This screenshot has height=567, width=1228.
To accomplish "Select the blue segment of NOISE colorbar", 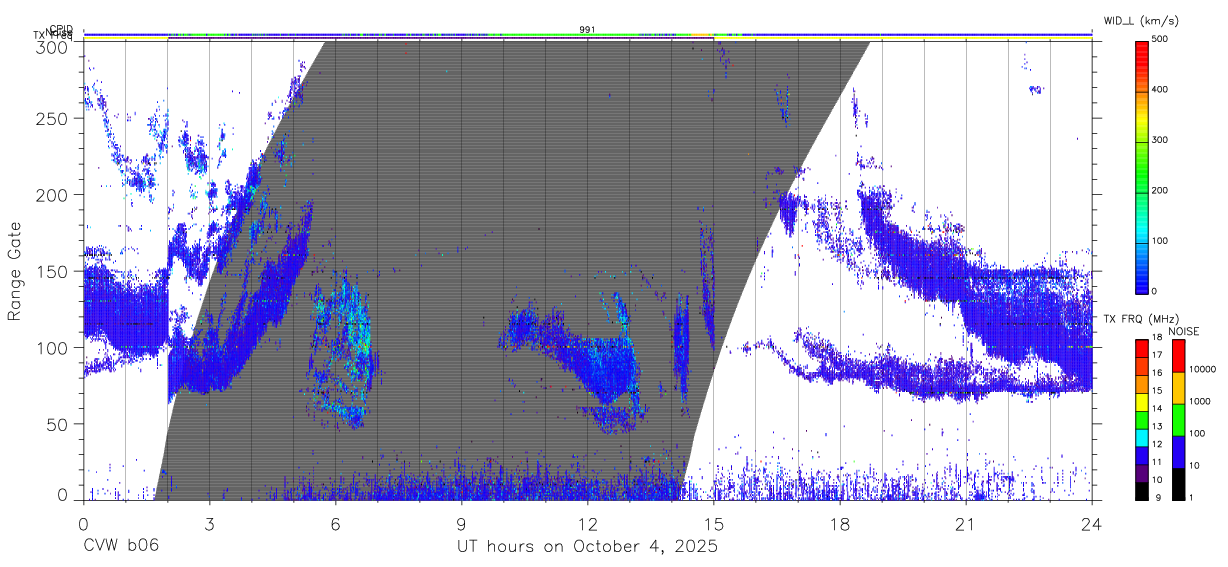I will click(x=1178, y=451).
